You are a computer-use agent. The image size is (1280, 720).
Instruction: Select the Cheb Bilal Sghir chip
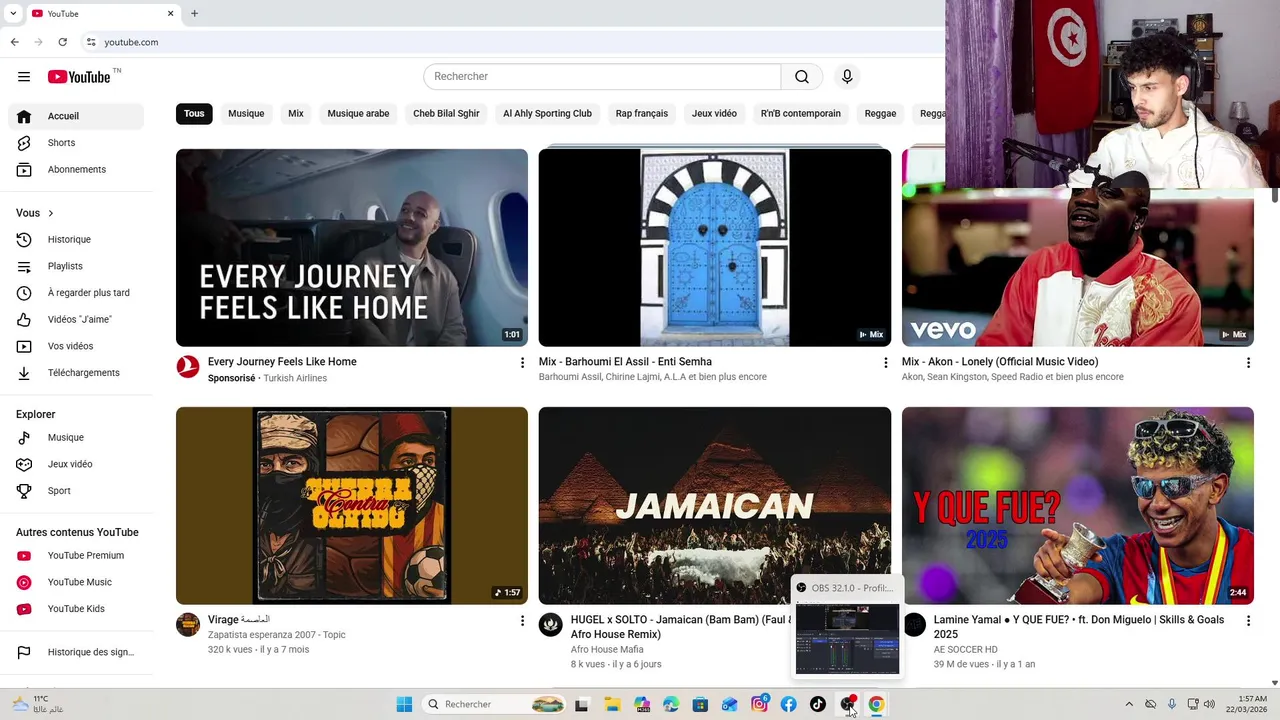coord(446,114)
